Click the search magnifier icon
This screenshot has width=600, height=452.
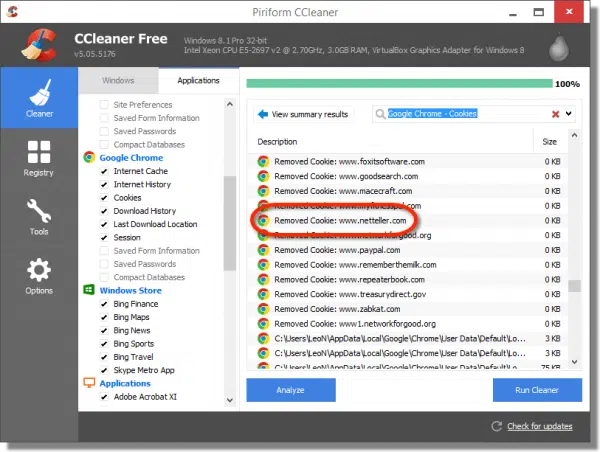click(x=380, y=114)
